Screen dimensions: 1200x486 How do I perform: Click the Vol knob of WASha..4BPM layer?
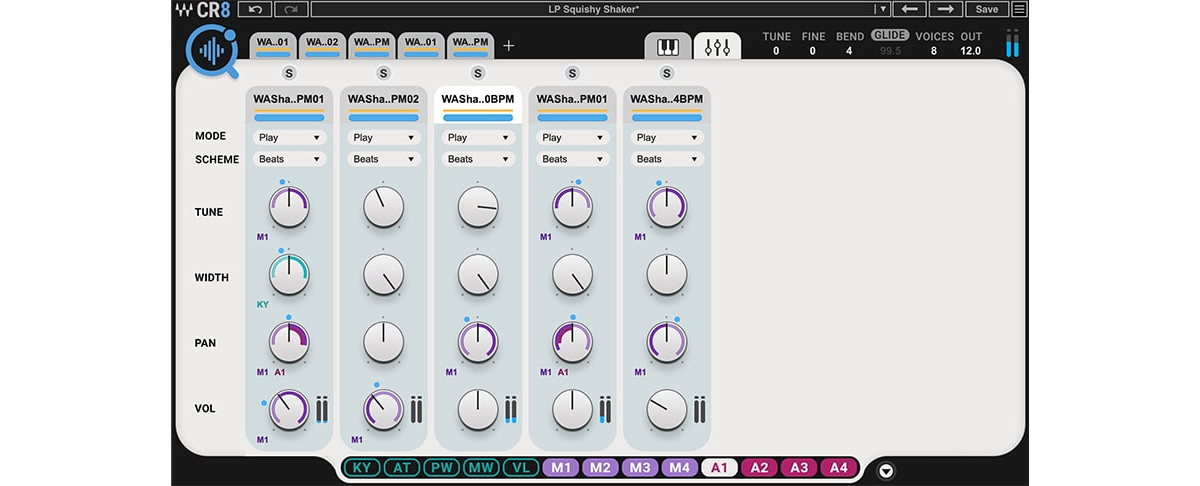point(667,409)
